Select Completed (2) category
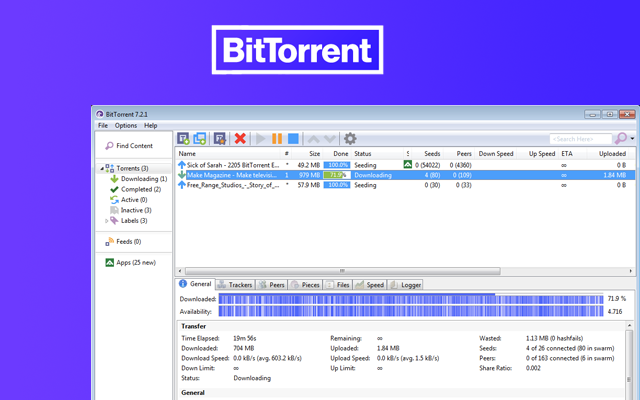Viewport: 640px width, 400px height. point(141,189)
